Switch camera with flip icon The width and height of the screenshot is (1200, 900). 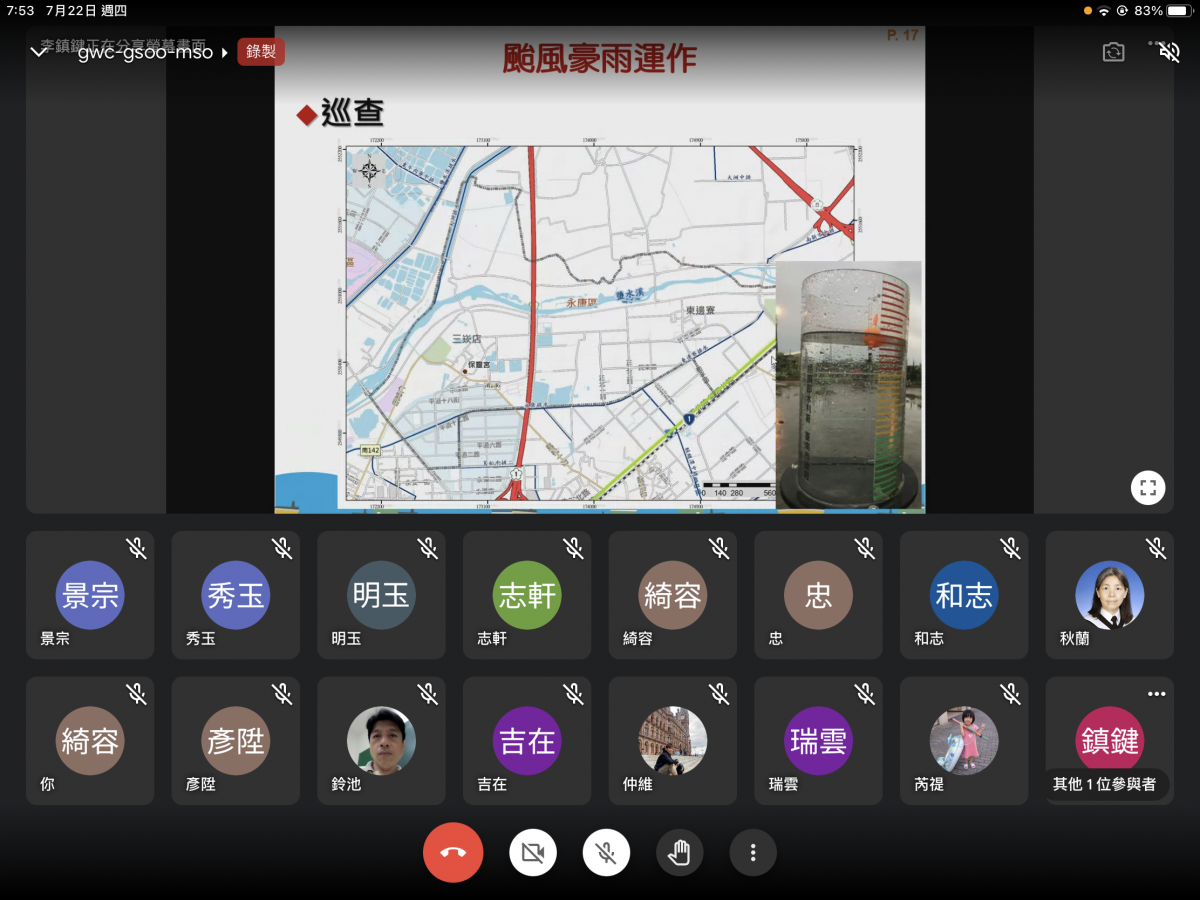(x=1113, y=52)
